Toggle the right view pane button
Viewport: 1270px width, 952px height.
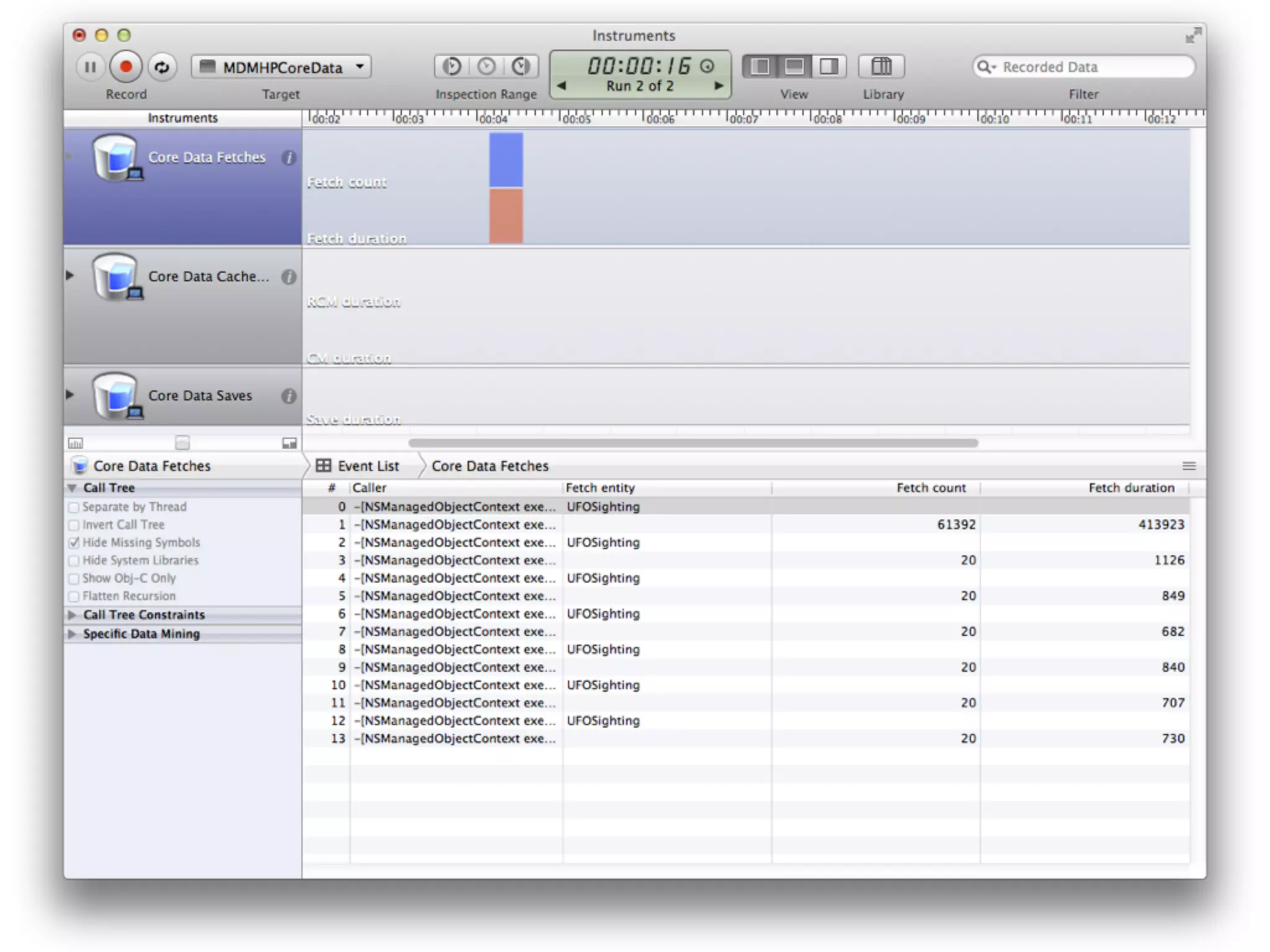click(829, 67)
